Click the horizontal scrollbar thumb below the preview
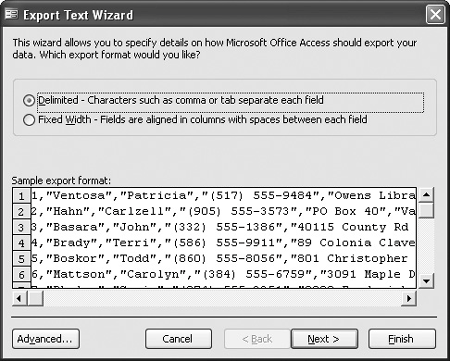450x361 pixels. (x=35, y=298)
